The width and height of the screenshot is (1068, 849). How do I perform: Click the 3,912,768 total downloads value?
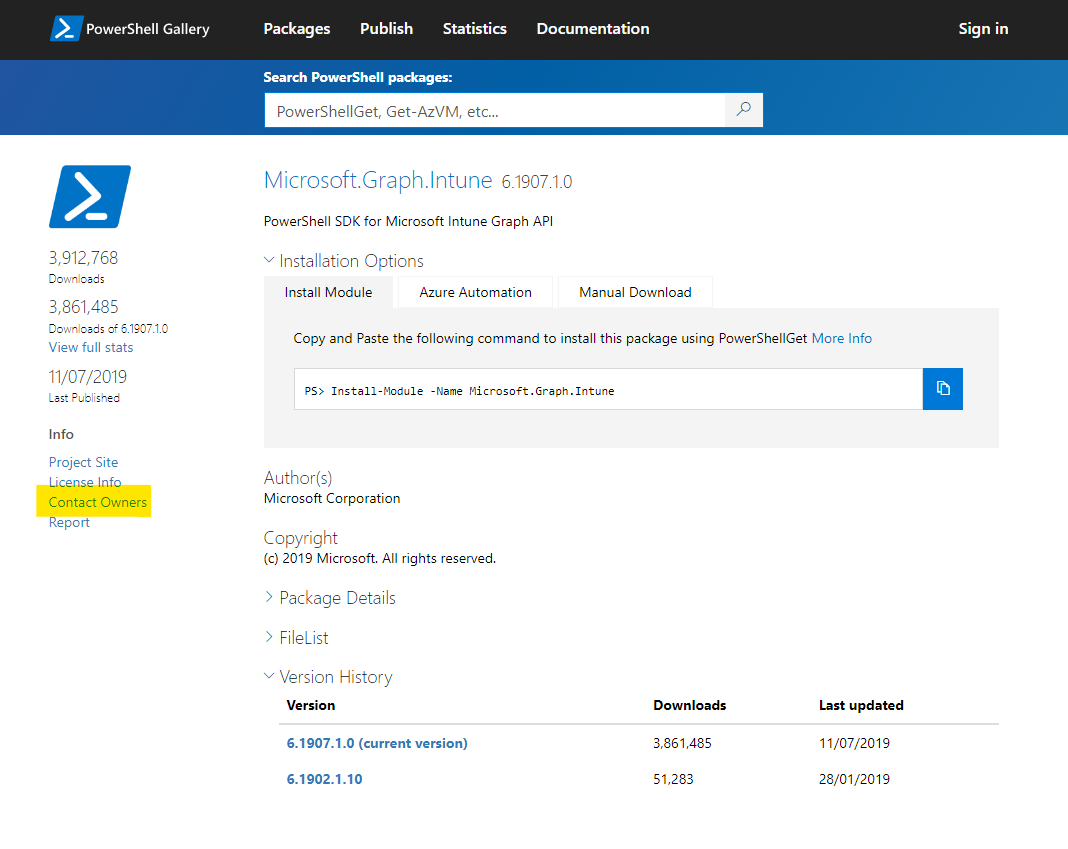click(83, 258)
